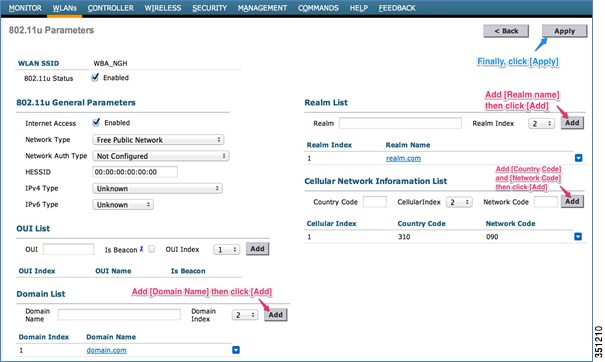Open the CellularIndex dropdown

click(459, 202)
